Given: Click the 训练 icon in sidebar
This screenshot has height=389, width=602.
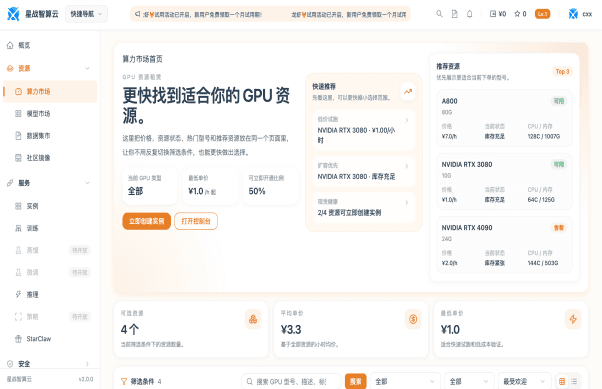Looking at the screenshot, I should (x=18, y=228).
